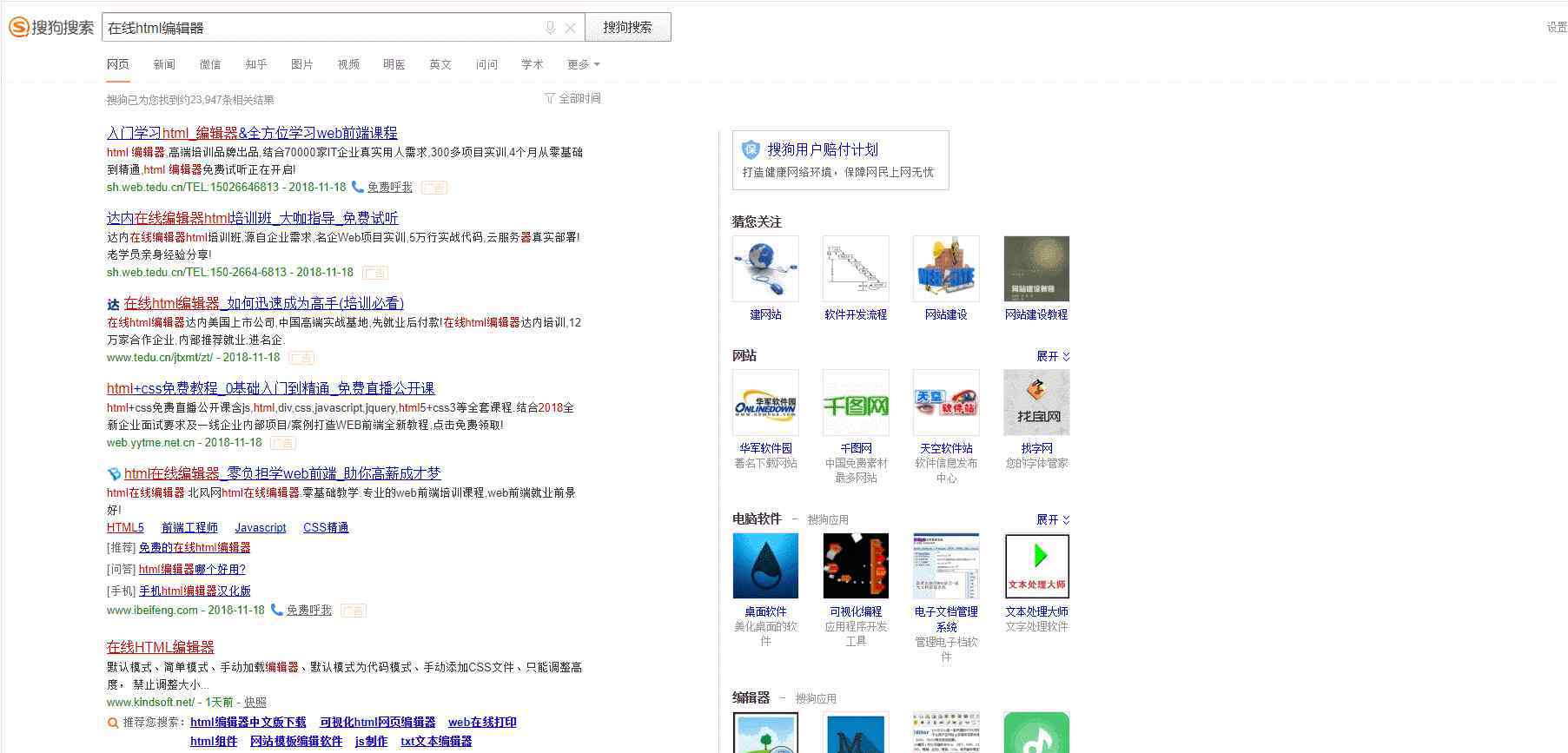Viewport: 1568px width, 753px height.
Task: Open the 搜狗用户赔付计划 title link
Action: click(823, 149)
